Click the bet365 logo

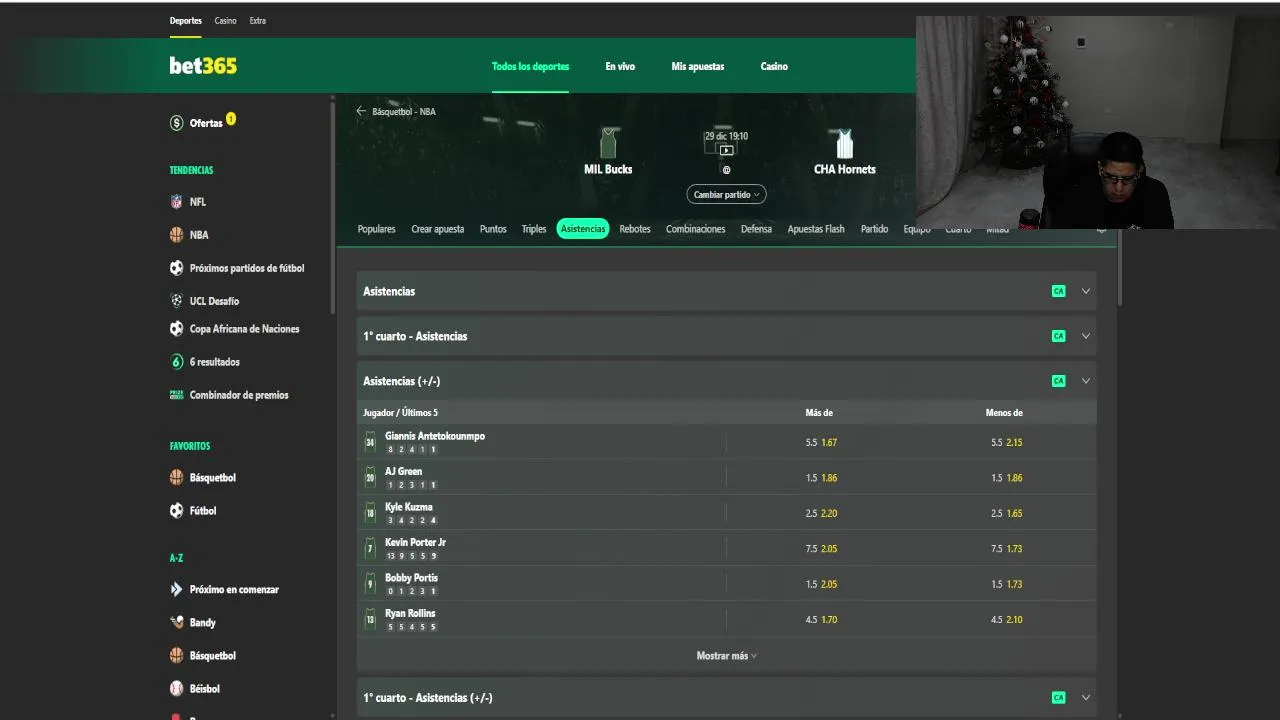click(203, 66)
